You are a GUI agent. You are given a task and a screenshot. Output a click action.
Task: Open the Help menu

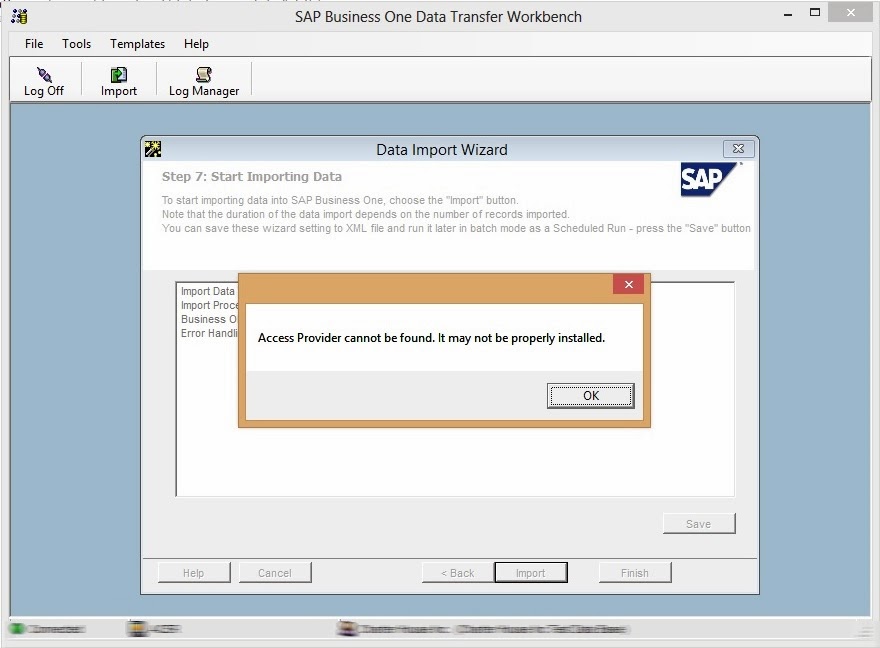(196, 44)
